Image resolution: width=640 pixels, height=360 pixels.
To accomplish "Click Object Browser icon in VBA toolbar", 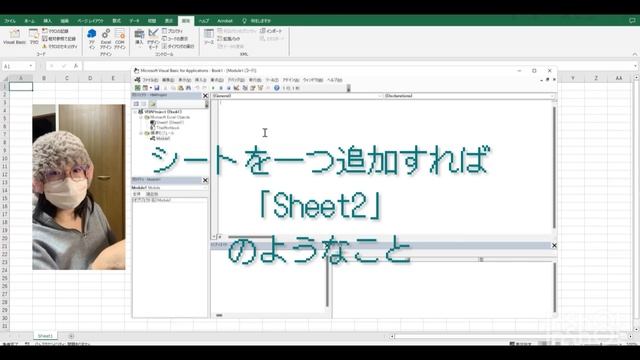I will [260, 88].
